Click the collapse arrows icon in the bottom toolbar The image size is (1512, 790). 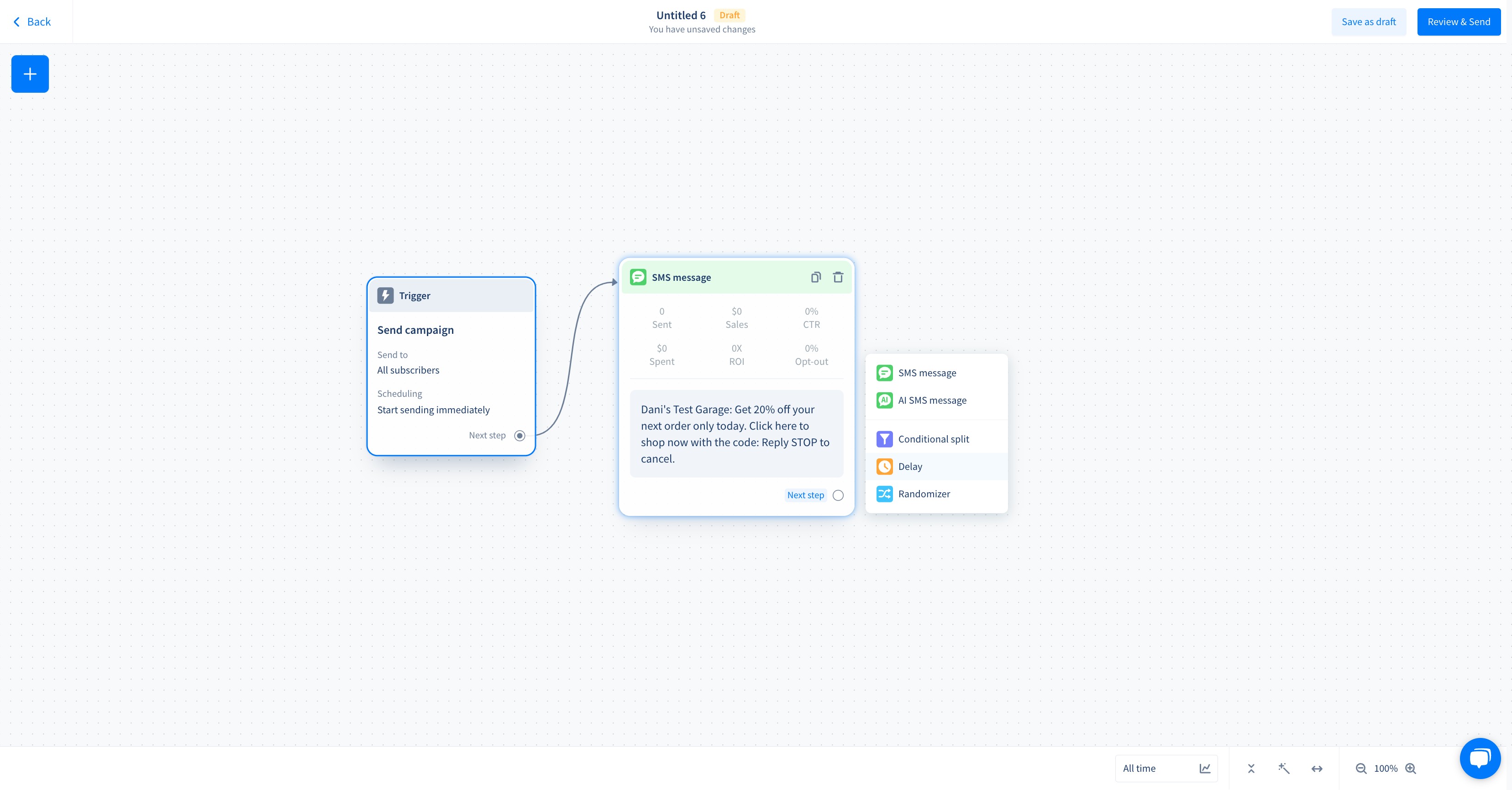[1251, 768]
